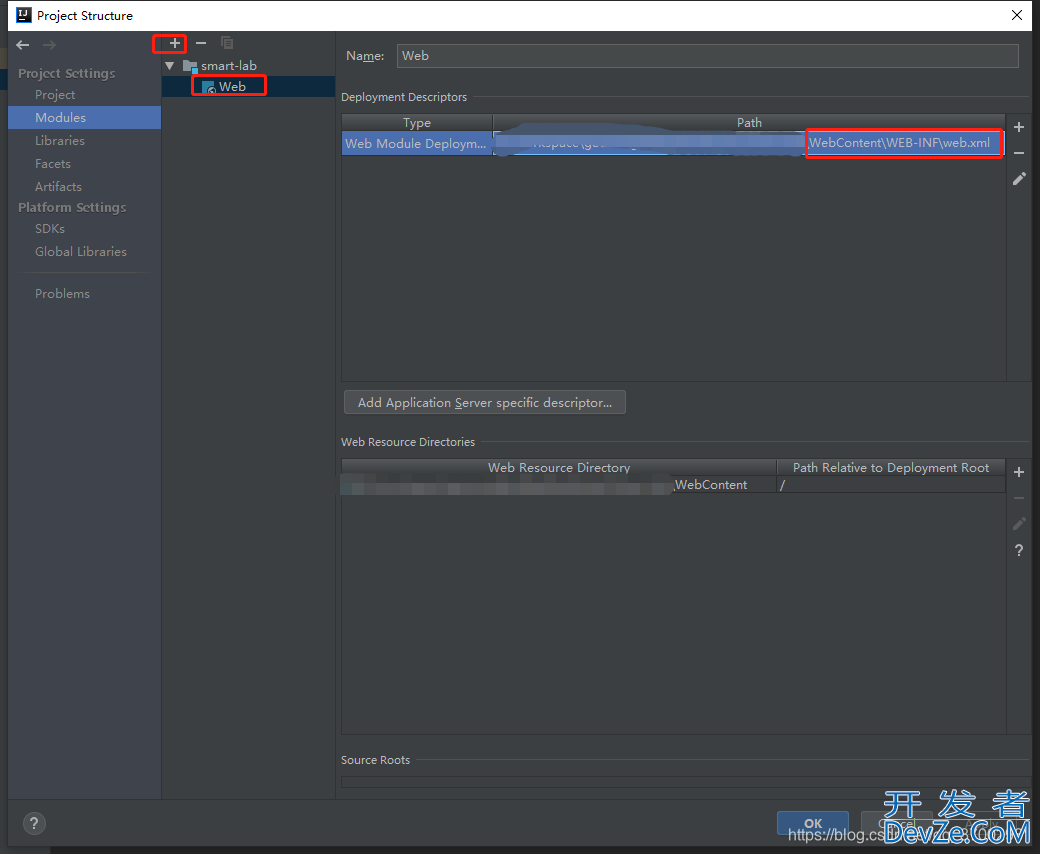Open Global Libraries settings
Viewport: 1040px width, 854px height.
pyautogui.click(x=80, y=252)
